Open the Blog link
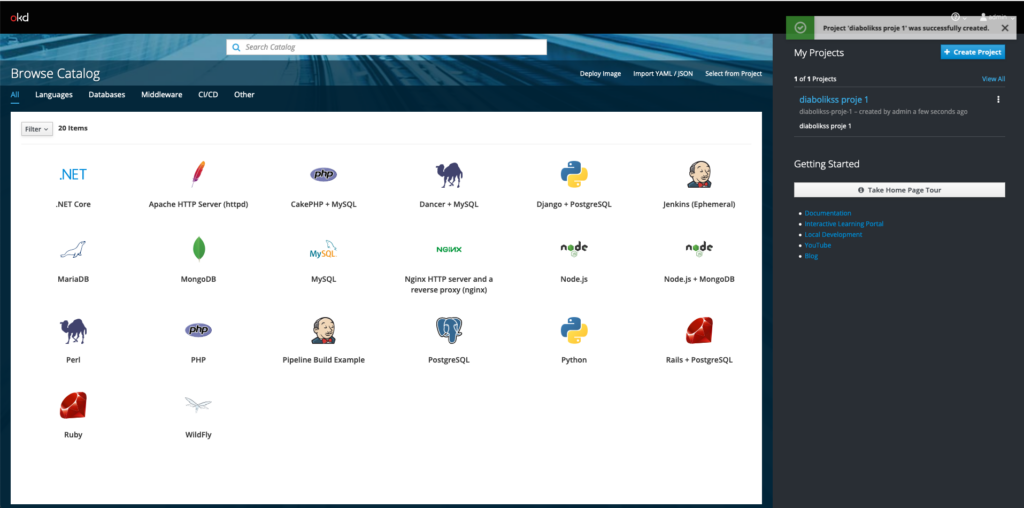Screen dimensions: 1024x508 click(811, 256)
